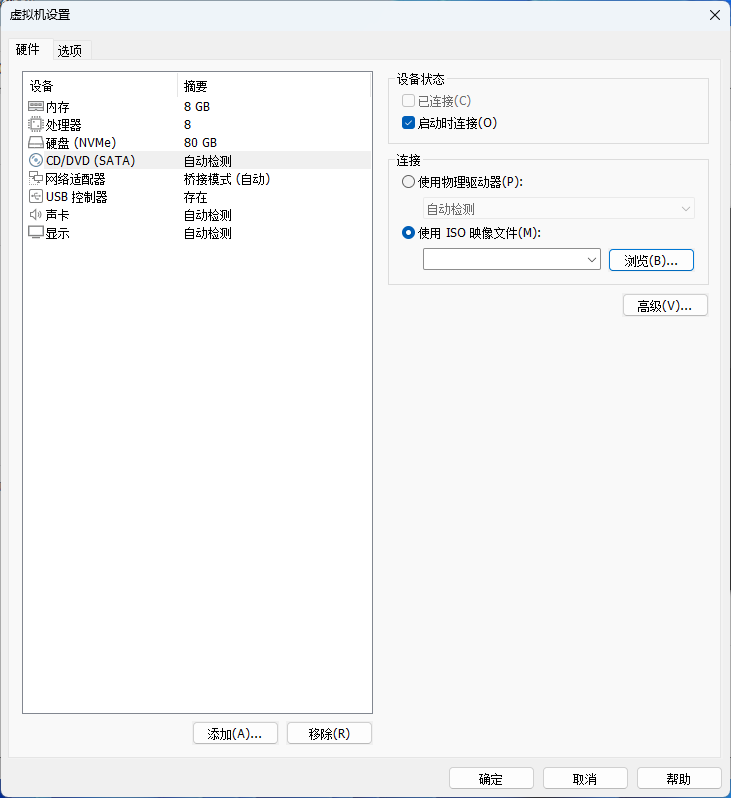Open the physical drive 自动检测 dropdown
Image resolution: width=731 pixels, height=798 pixels.
pos(558,209)
